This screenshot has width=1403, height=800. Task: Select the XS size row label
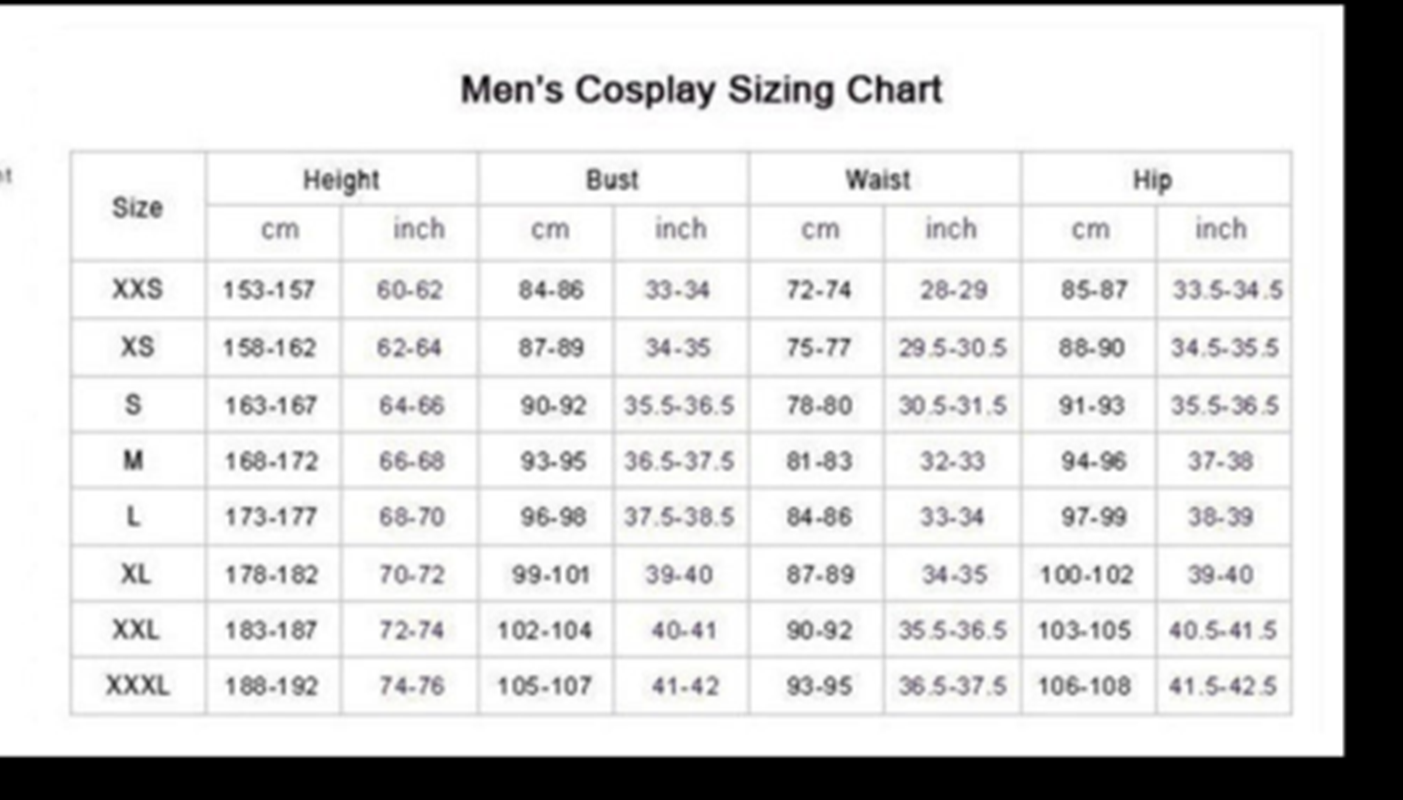137,347
